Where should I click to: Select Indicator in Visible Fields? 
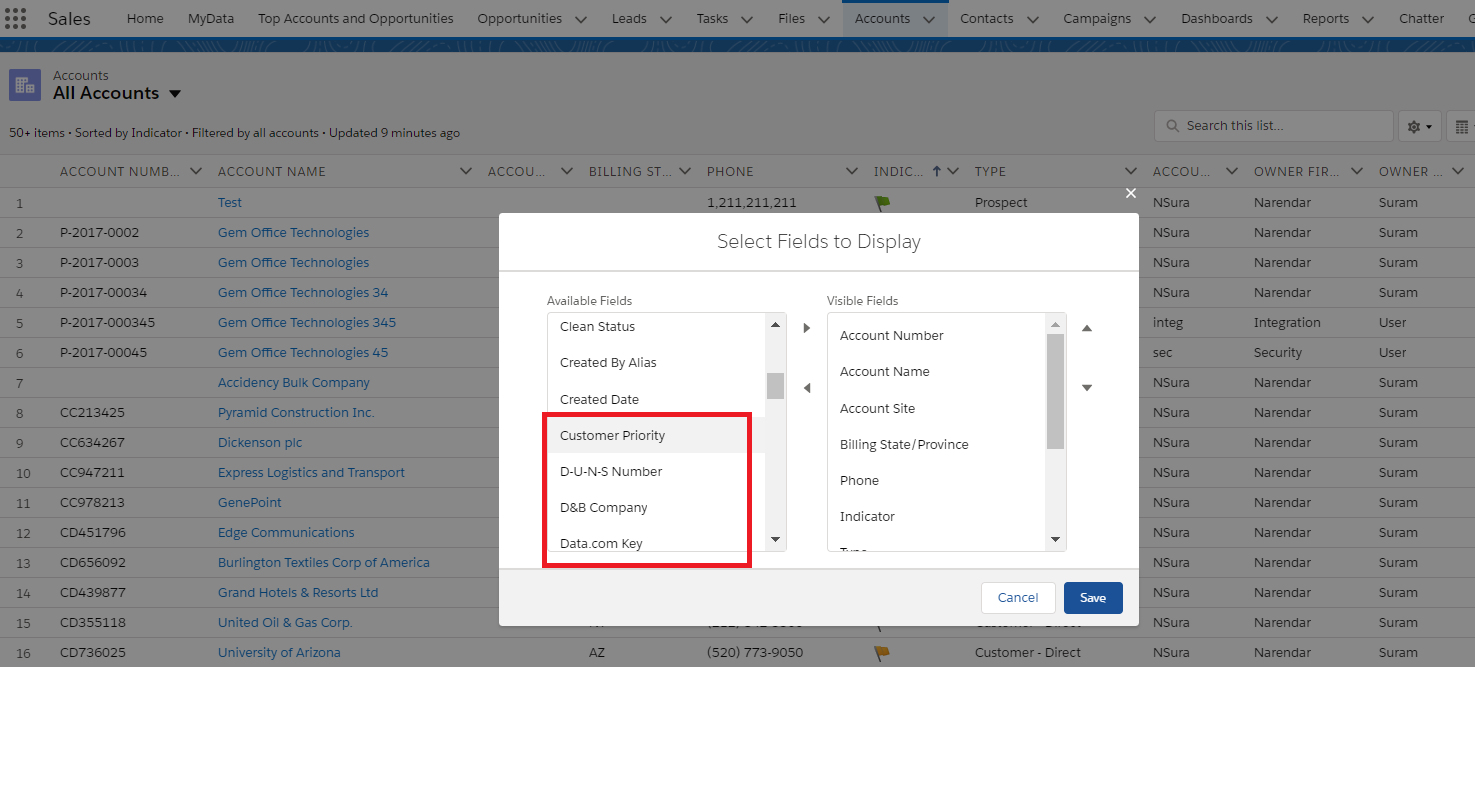click(x=936, y=516)
